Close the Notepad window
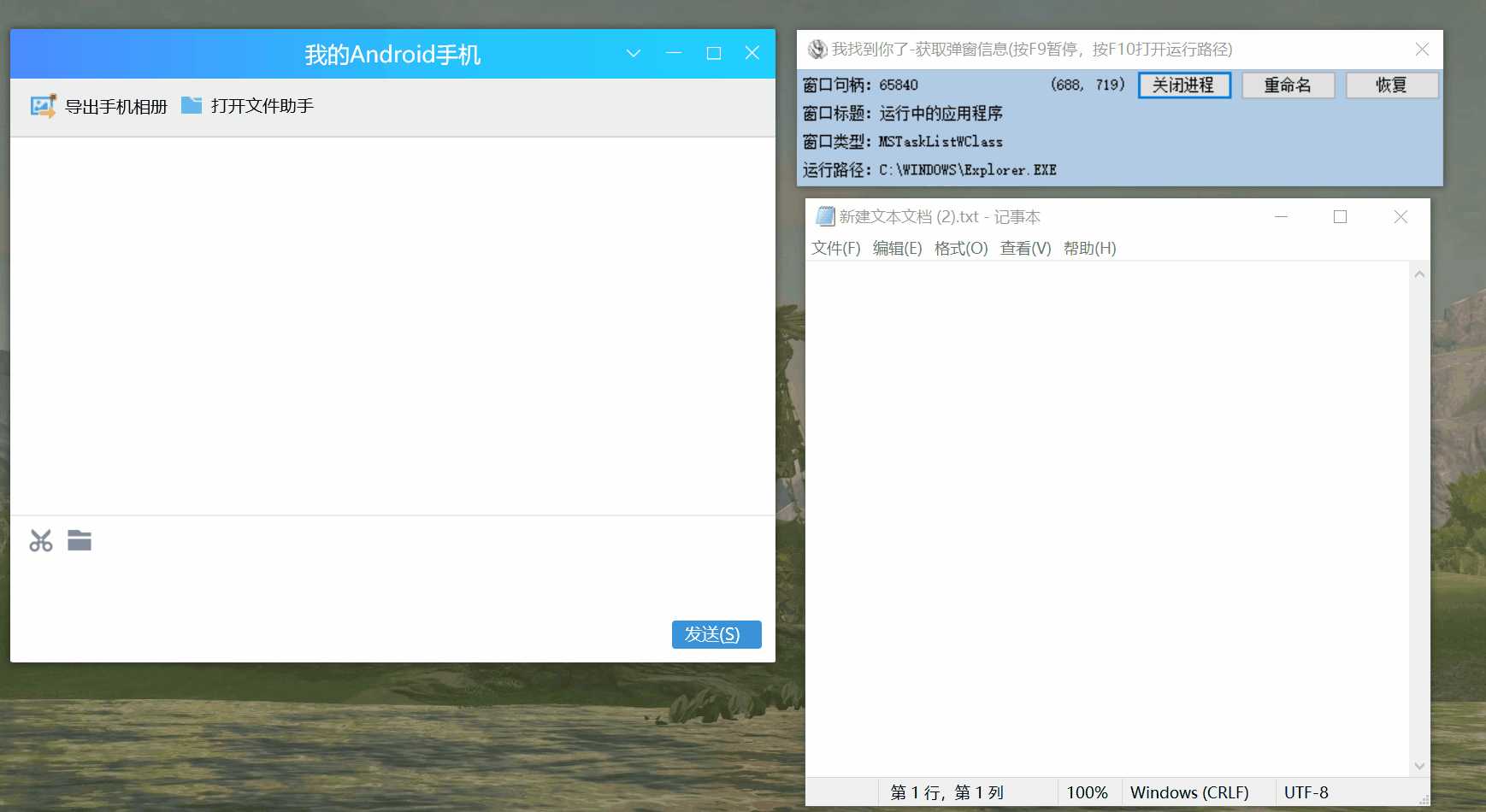Image resolution: width=1486 pixels, height=812 pixels. pos(1400,217)
